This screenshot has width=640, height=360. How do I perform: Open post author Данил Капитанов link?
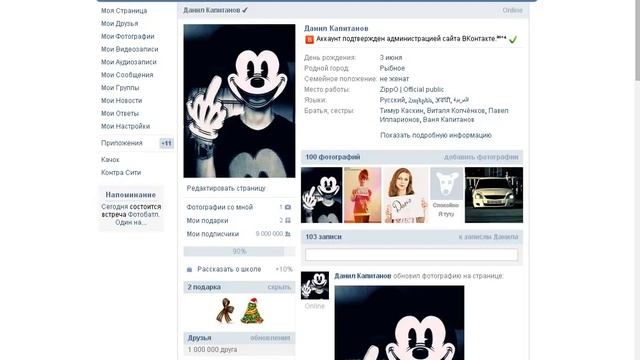[x=362, y=276]
